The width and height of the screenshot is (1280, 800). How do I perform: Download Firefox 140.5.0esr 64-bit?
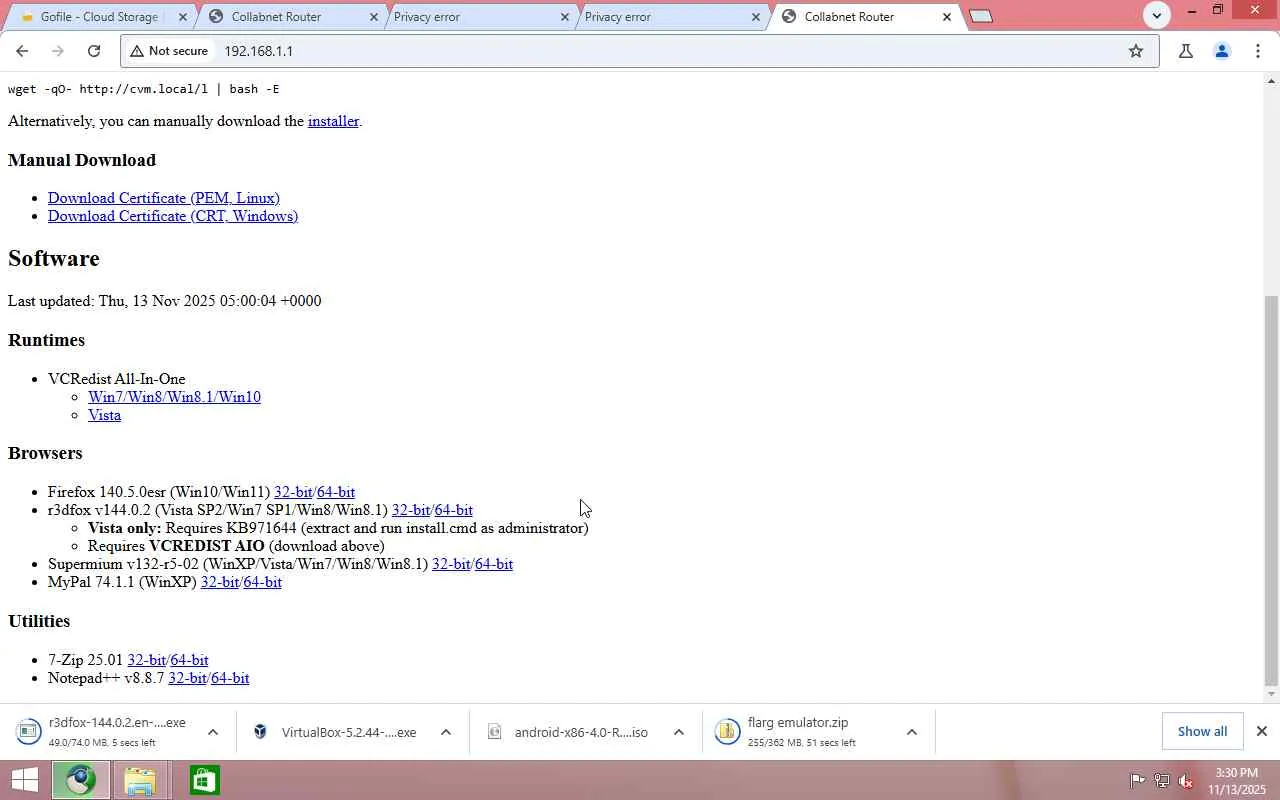point(336,492)
